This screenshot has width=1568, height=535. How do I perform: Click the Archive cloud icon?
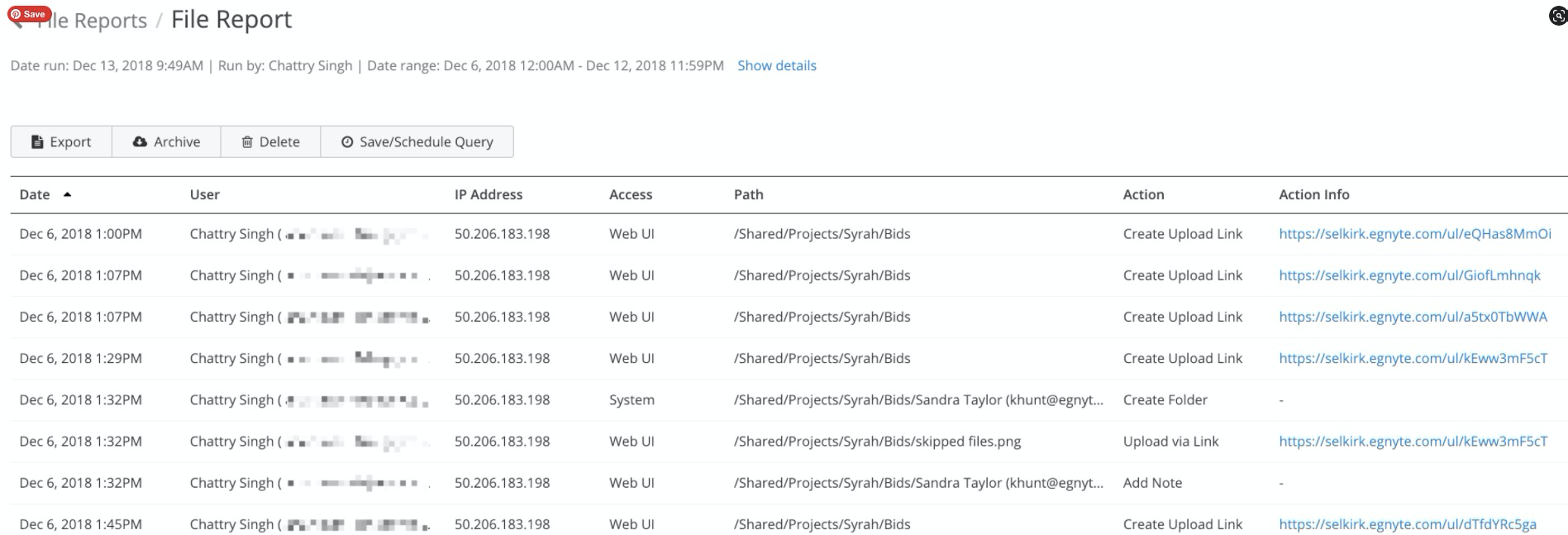pyautogui.click(x=140, y=142)
